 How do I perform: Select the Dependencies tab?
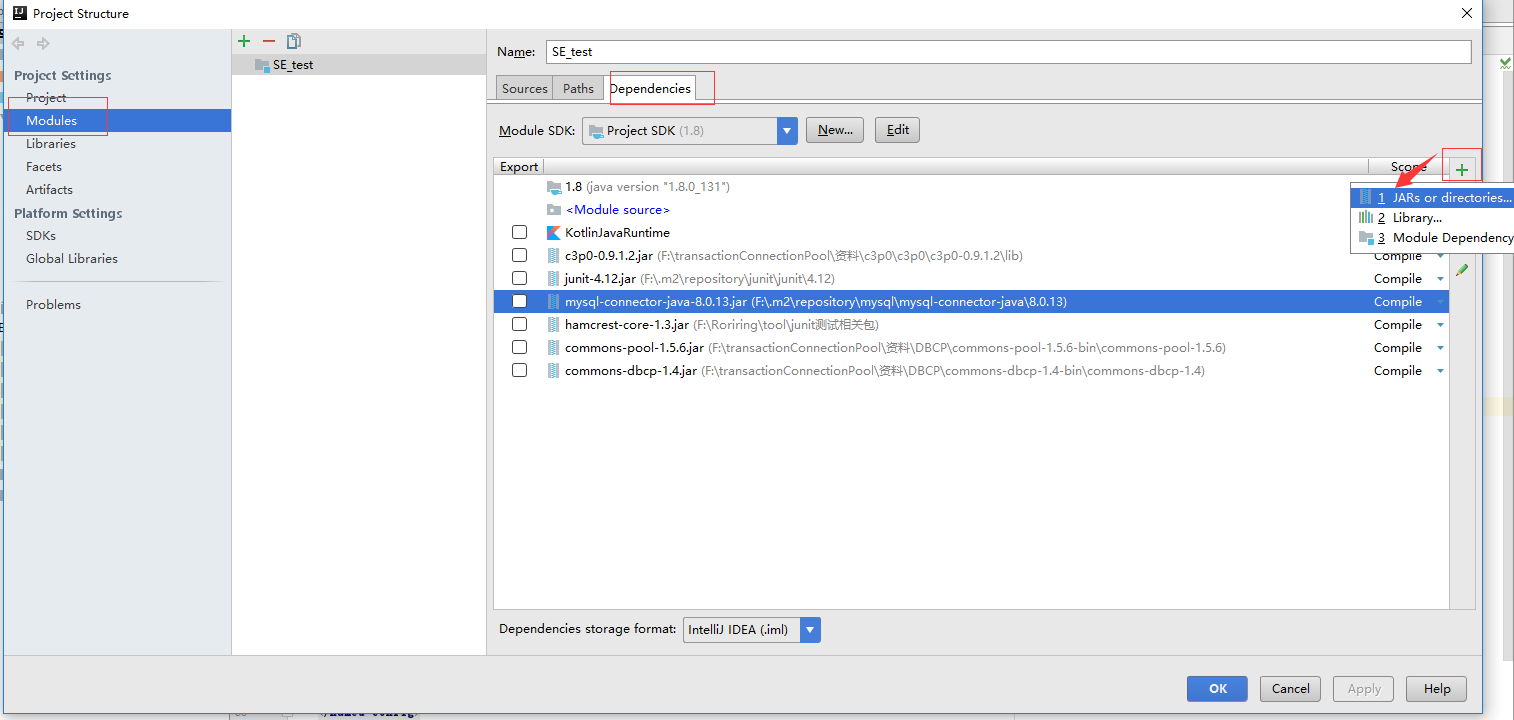(x=650, y=88)
